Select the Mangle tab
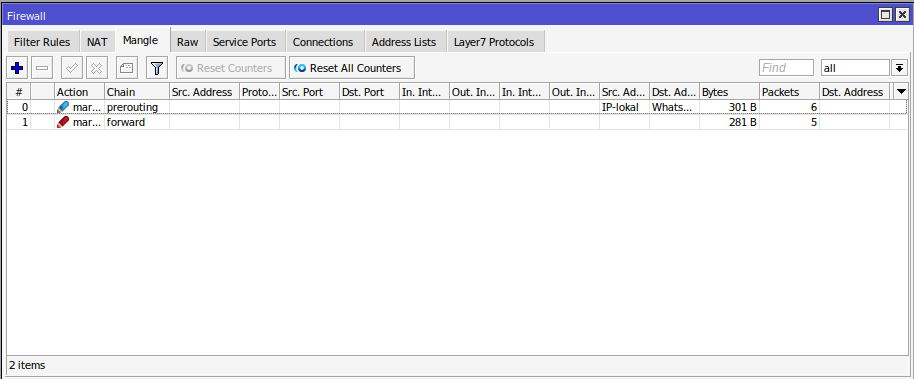The width and height of the screenshot is (914, 379). (x=140, y=41)
